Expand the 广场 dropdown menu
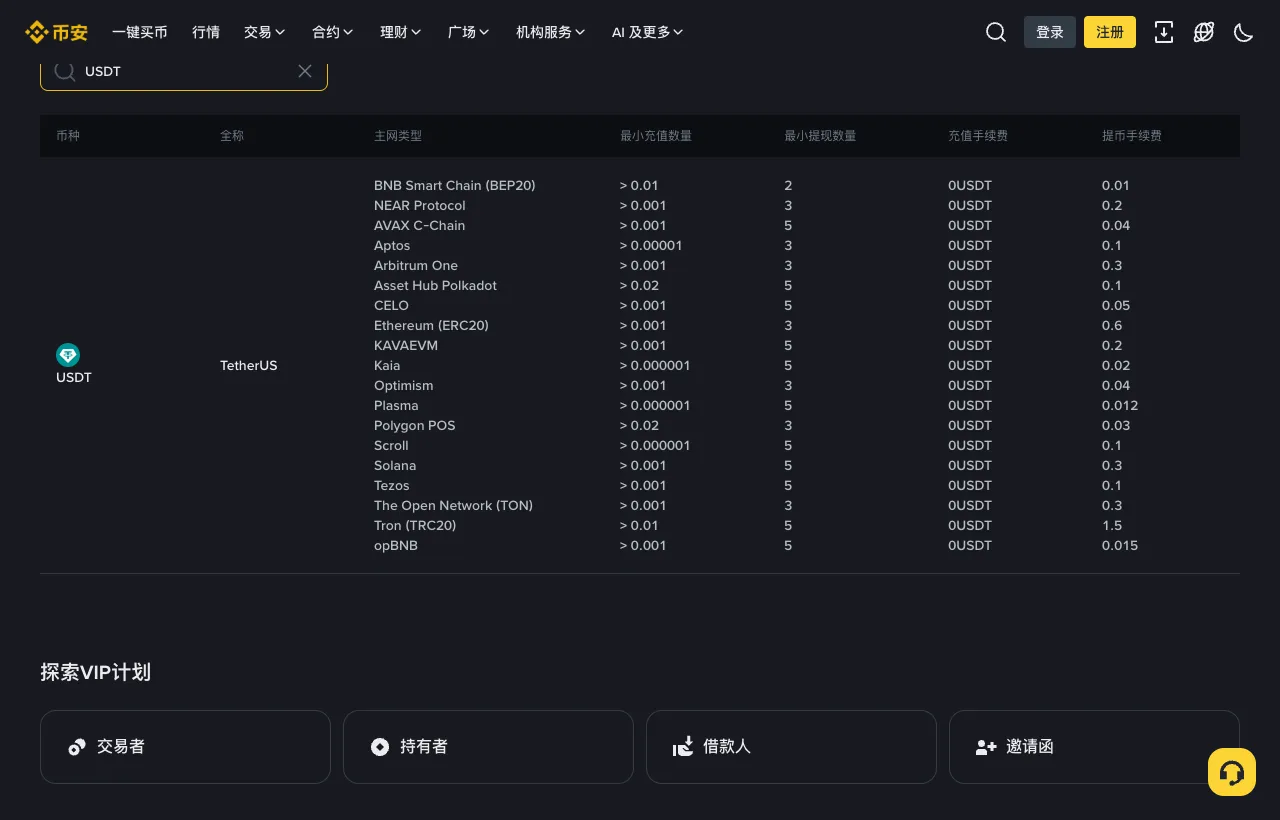This screenshot has width=1280, height=820. point(469,32)
